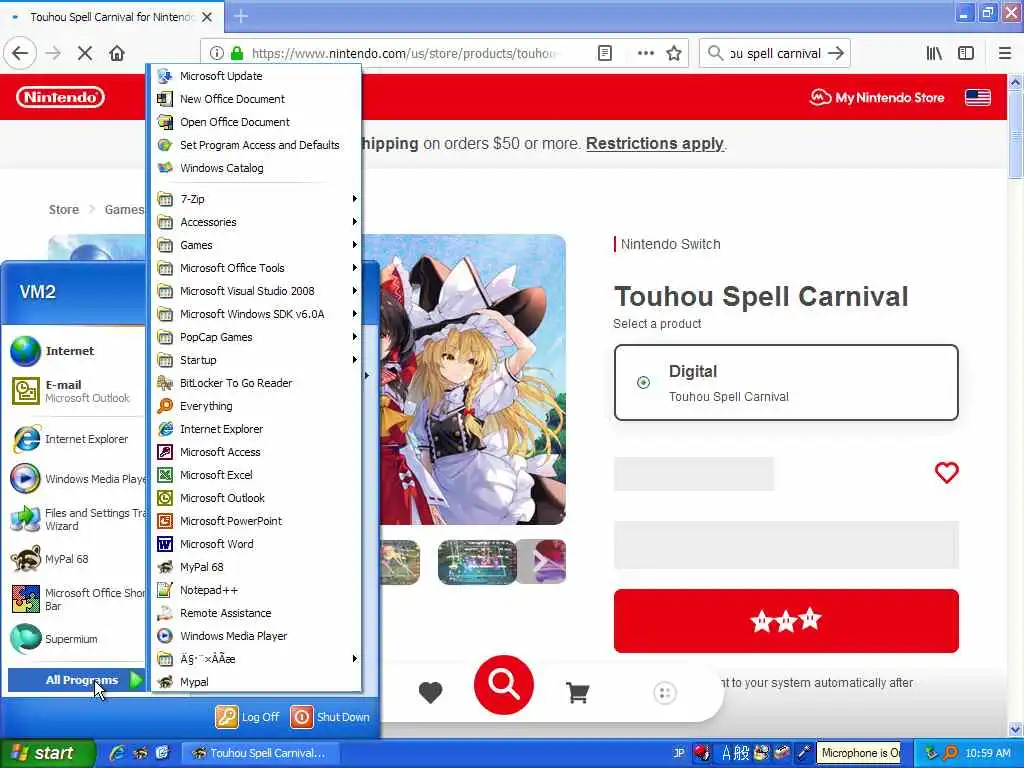The width and height of the screenshot is (1024, 768).
Task: Click Internet Explorer quick launch icon
Action: point(118,753)
